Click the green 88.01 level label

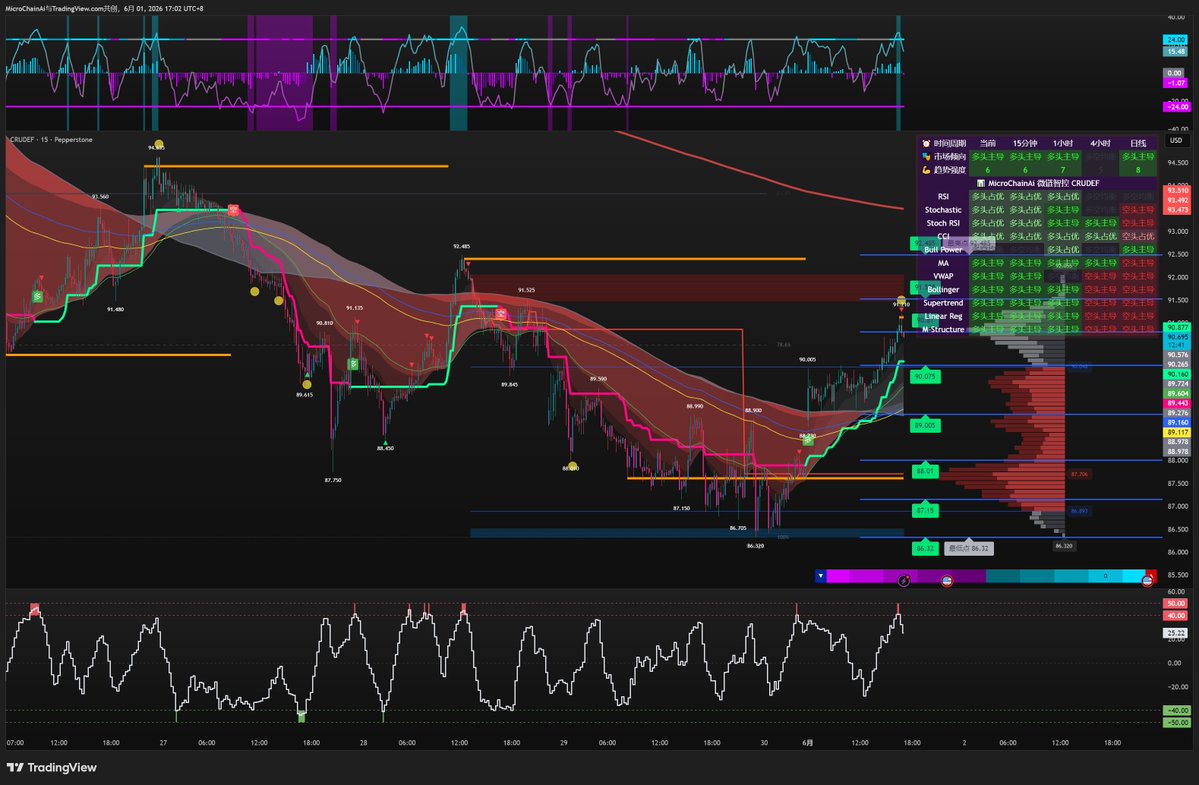tap(924, 471)
